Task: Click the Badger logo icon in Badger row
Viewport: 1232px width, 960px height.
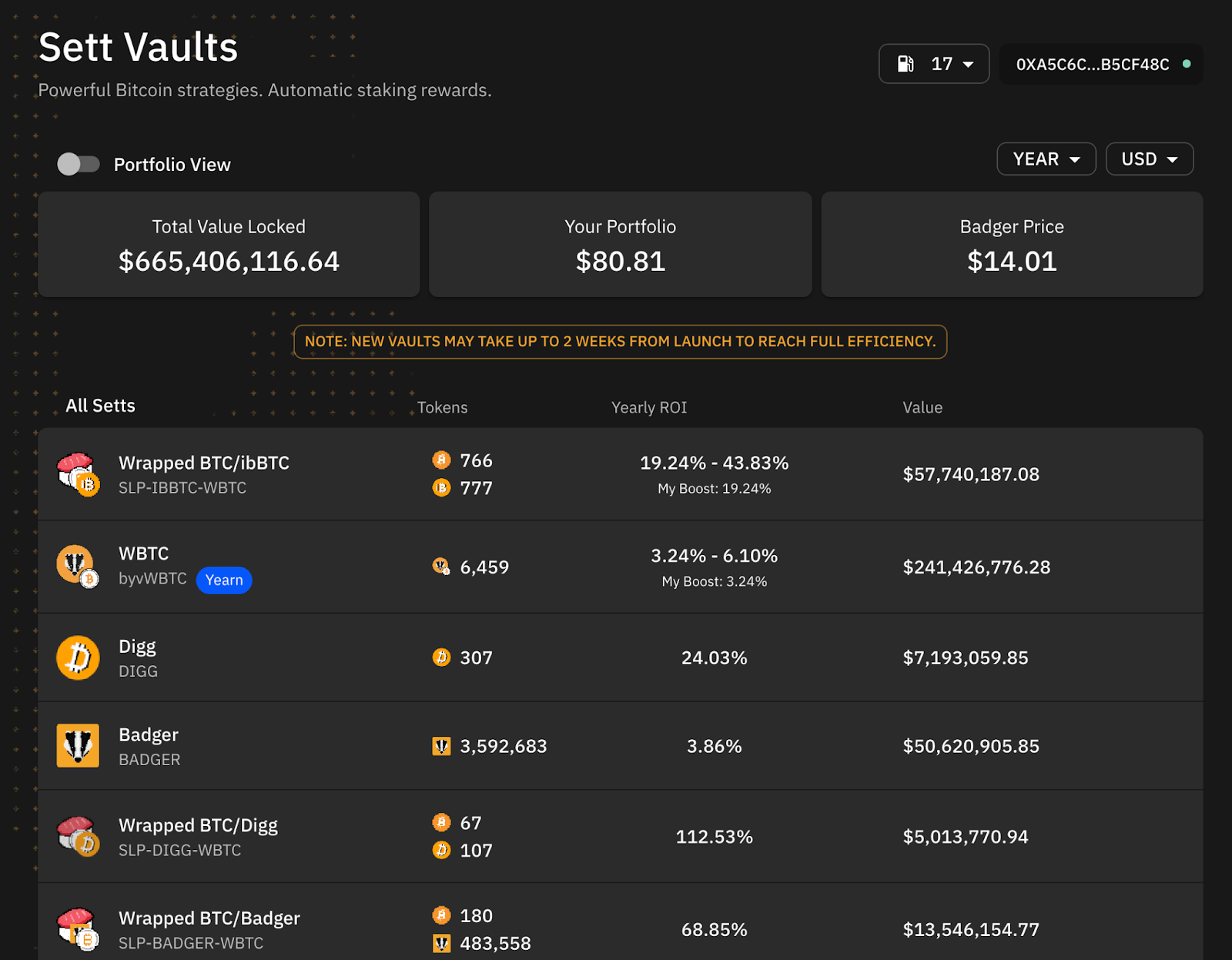Action: (x=78, y=745)
